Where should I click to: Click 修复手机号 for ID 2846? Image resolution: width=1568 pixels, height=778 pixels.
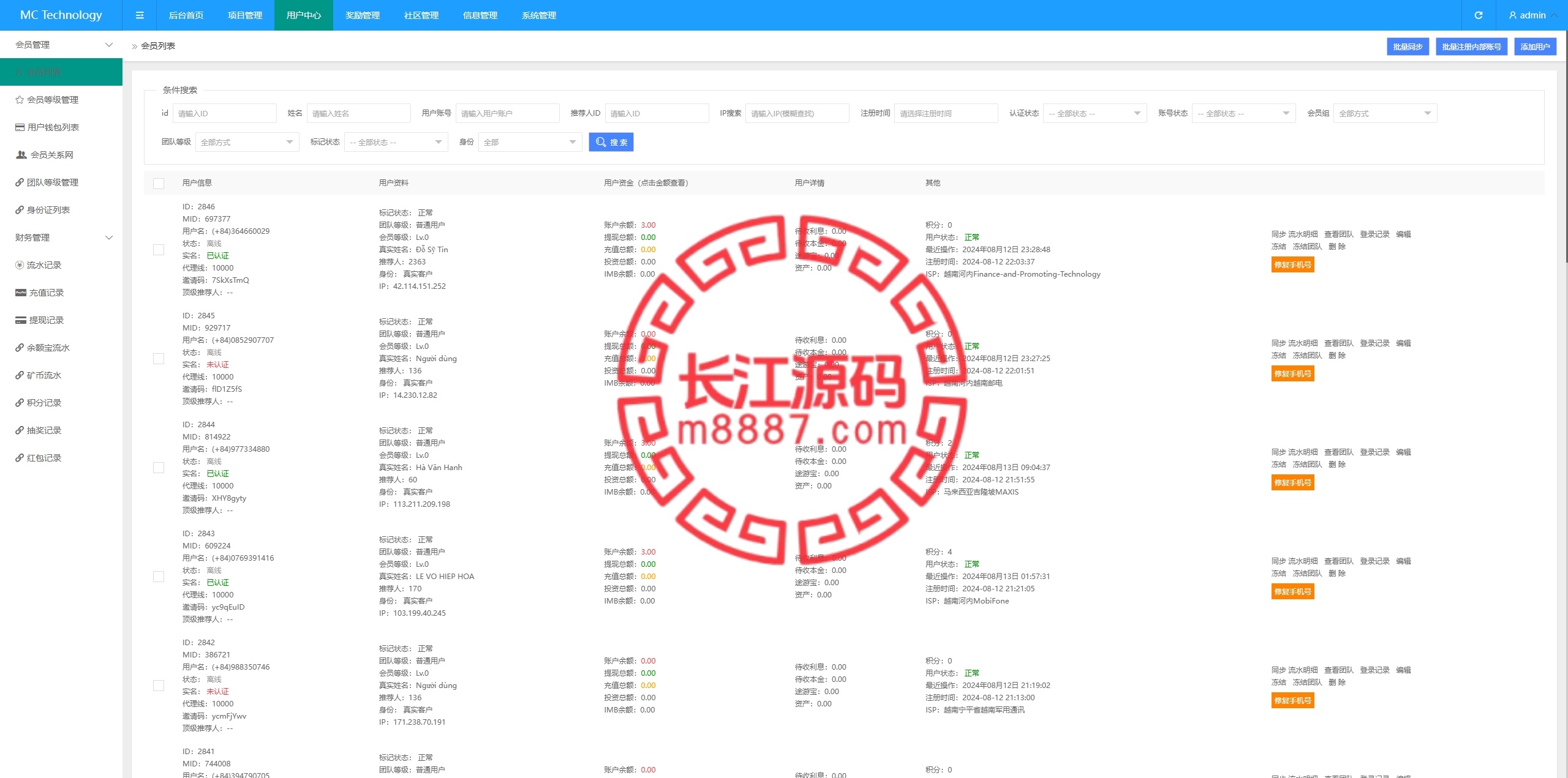click(1292, 264)
